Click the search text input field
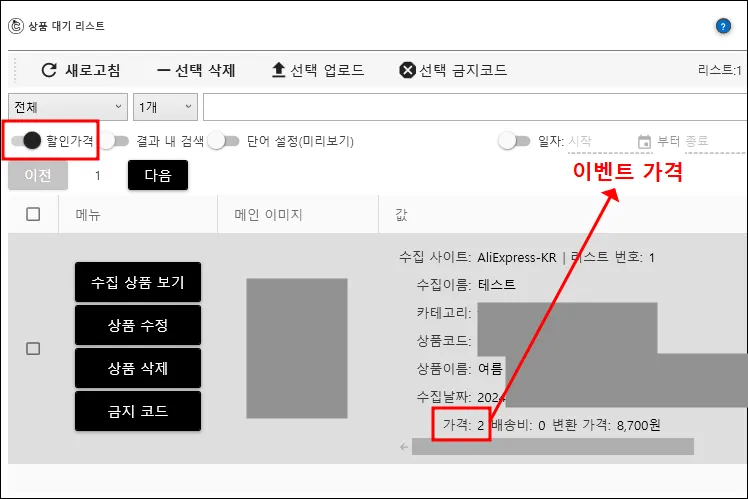Screen dimensions: 748x499 pyautogui.click(x=475, y=107)
